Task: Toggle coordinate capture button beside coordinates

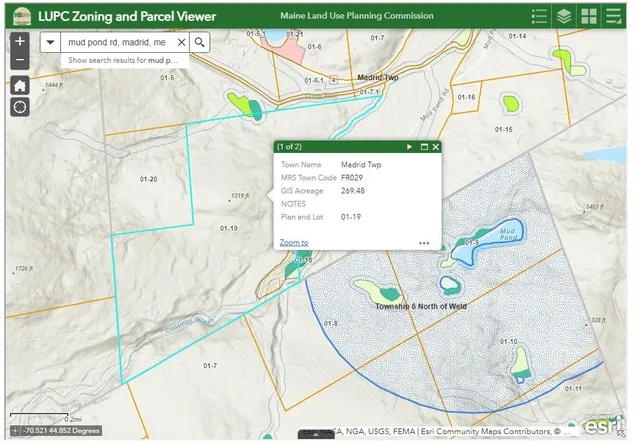Action: 15,431
